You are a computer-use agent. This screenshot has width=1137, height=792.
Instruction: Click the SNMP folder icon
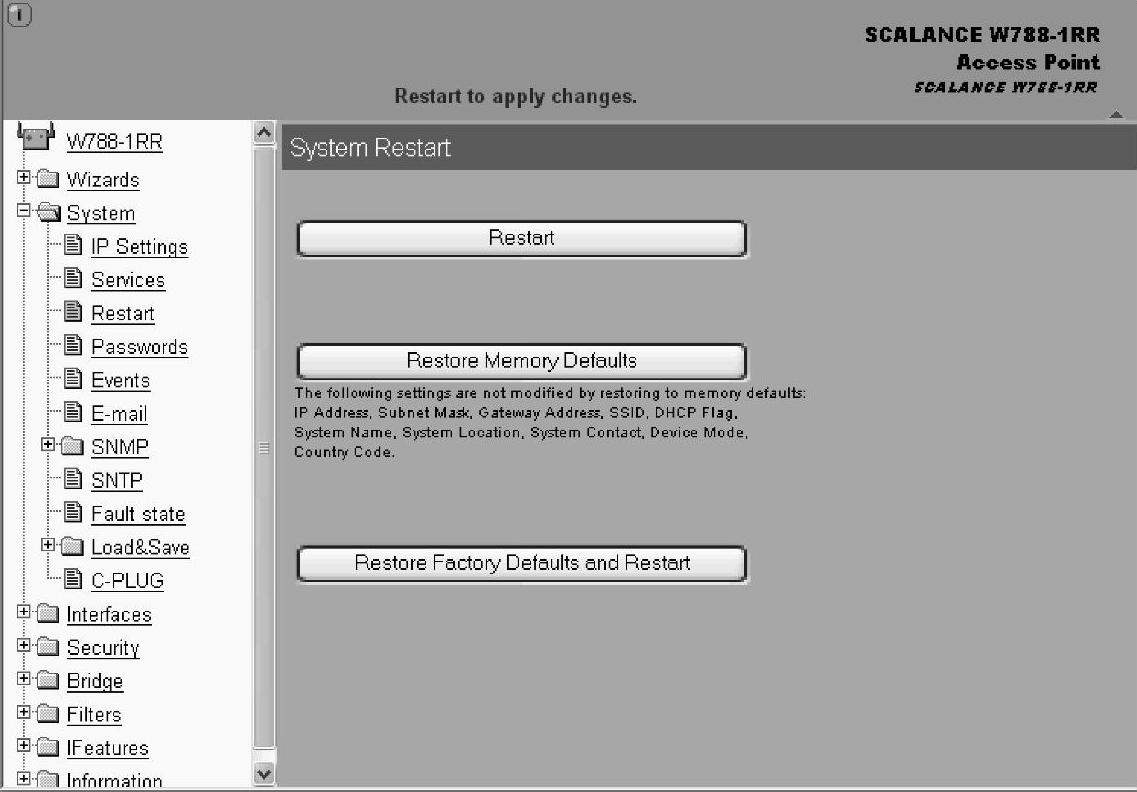[x=73, y=445]
